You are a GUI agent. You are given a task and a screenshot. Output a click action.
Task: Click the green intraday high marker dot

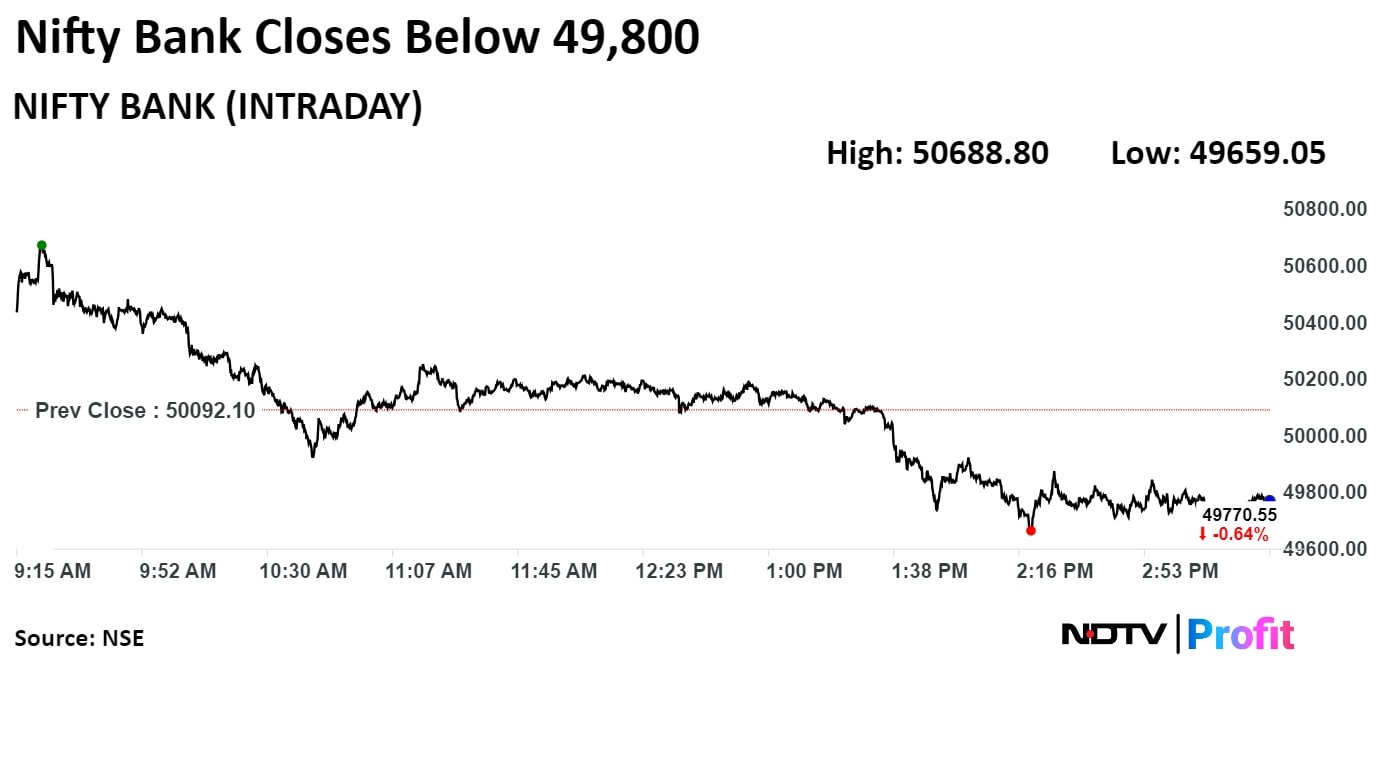(41, 245)
